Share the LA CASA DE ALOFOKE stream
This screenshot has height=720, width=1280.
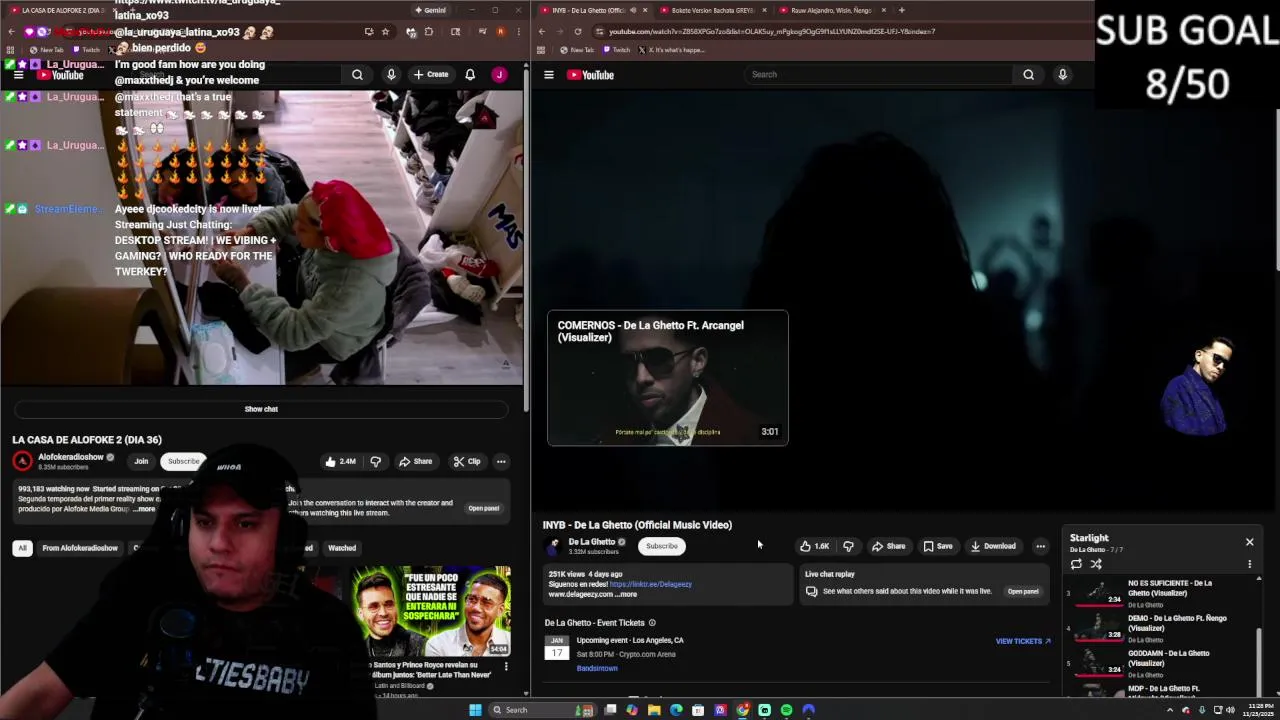pos(415,461)
